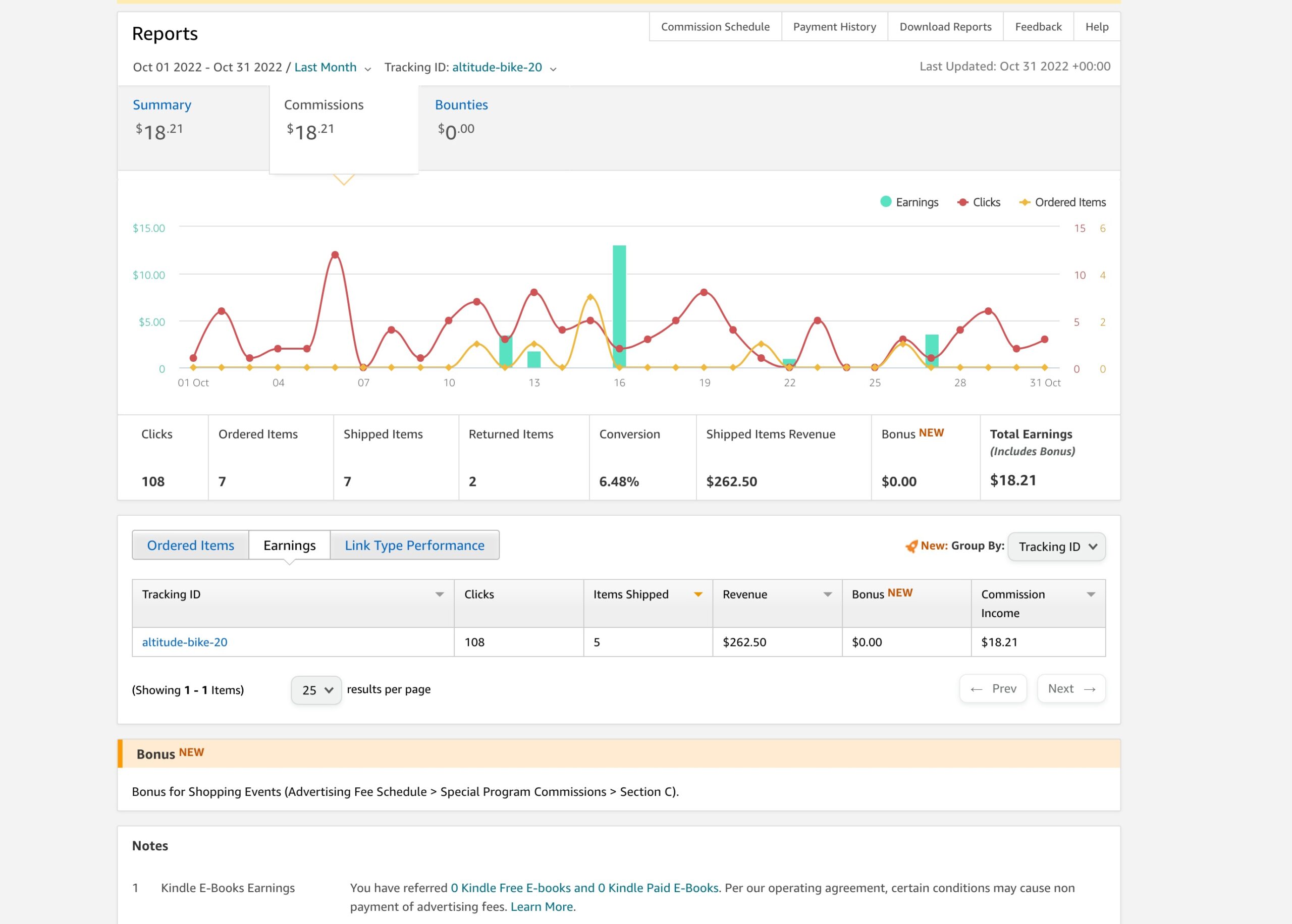Sort by Revenue column arrow
Viewport: 1292px width, 924px height.
pyautogui.click(x=828, y=594)
